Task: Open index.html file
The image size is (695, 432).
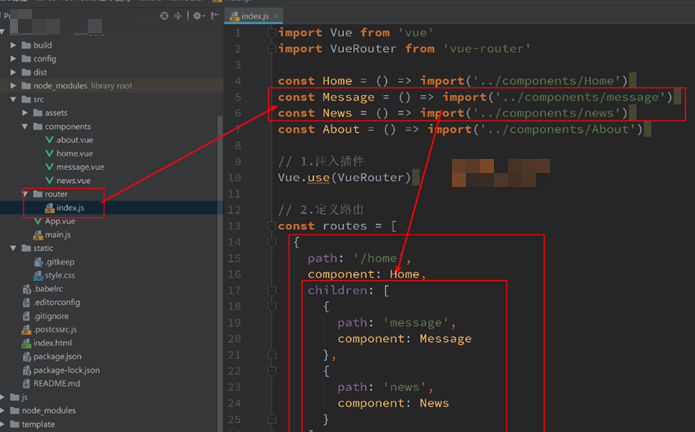Action: pos(52,343)
